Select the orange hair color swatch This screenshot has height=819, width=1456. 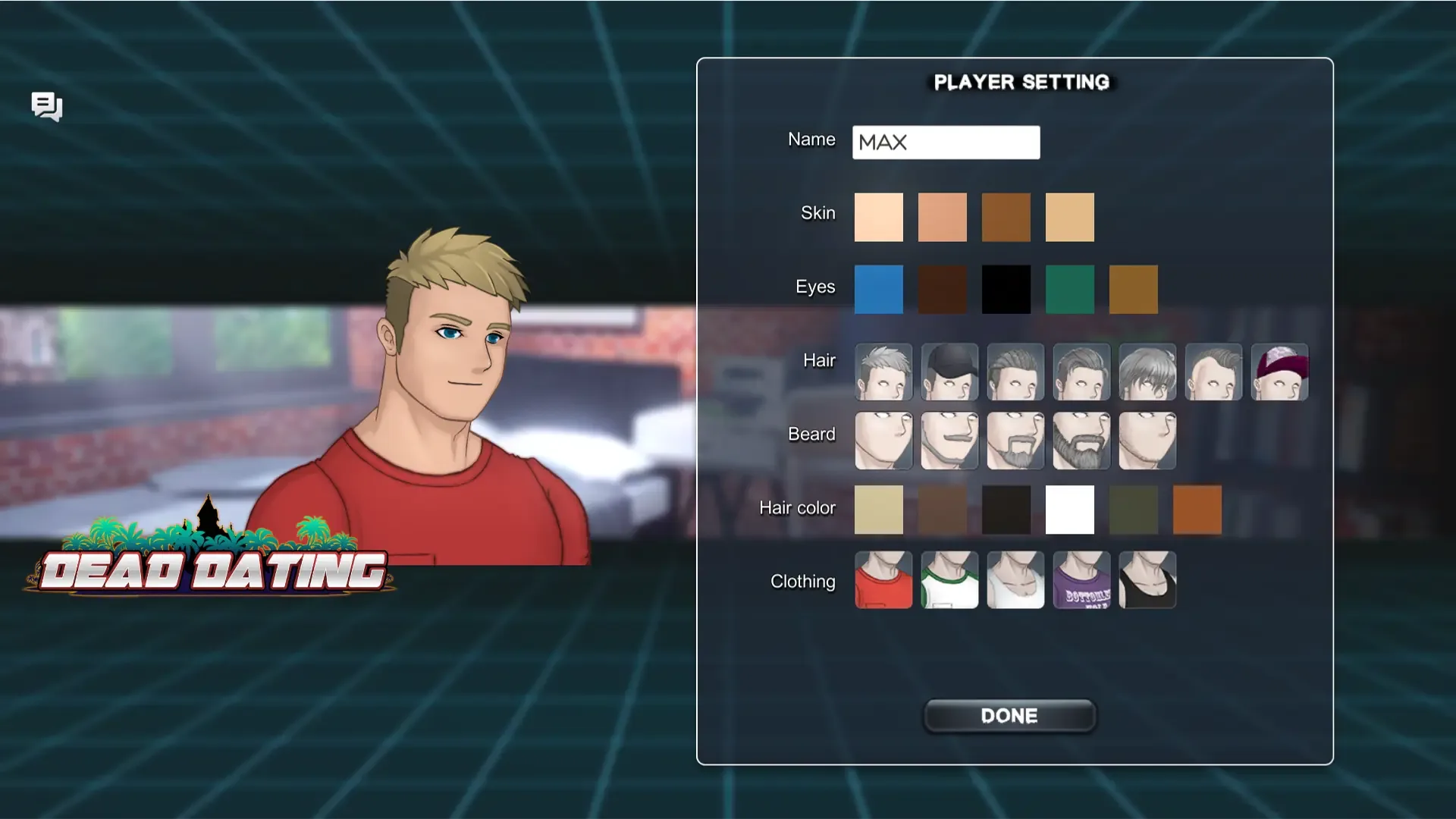pyautogui.click(x=1197, y=510)
